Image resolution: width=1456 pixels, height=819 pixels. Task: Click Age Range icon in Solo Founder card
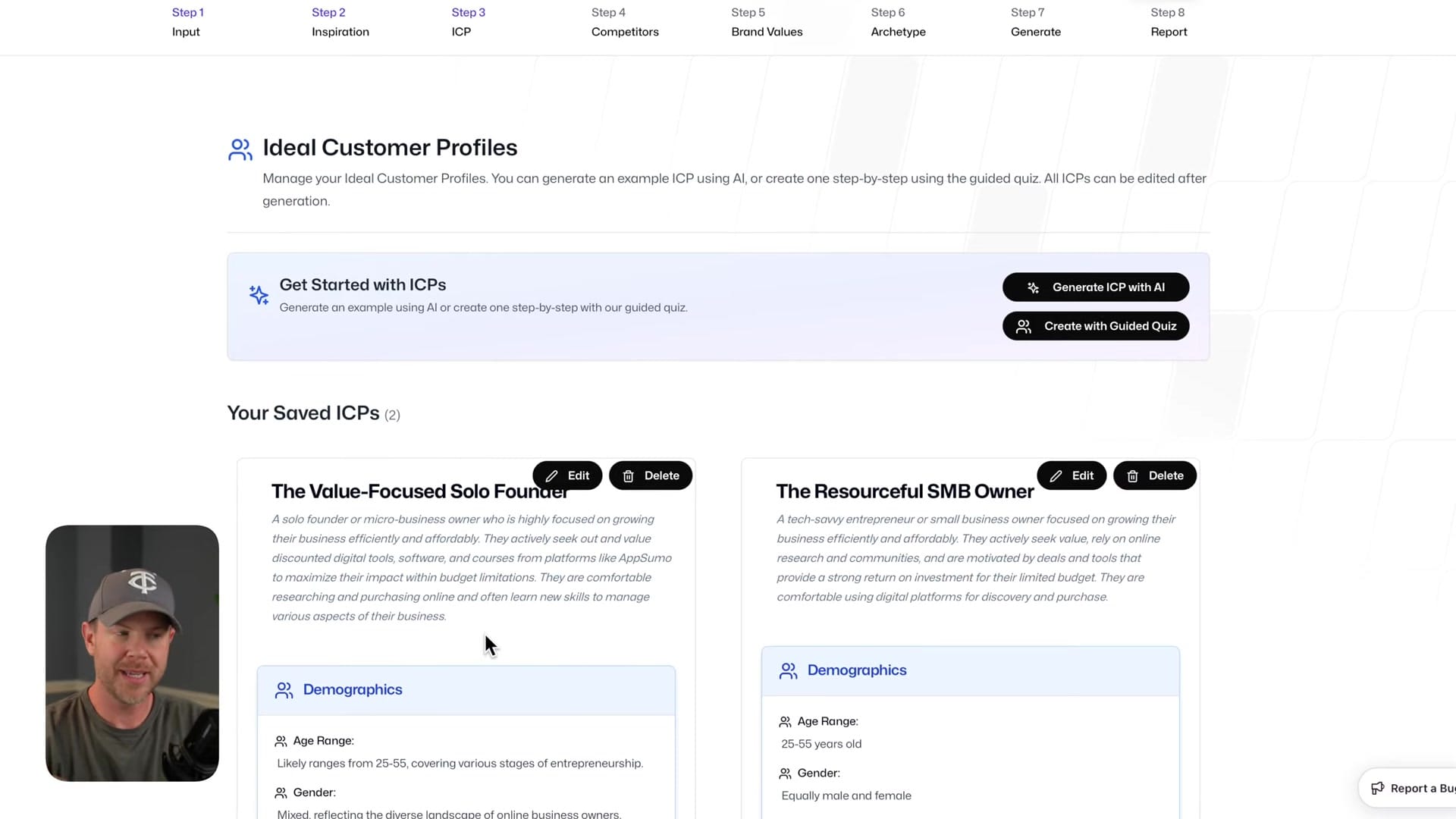coord(281,741)
